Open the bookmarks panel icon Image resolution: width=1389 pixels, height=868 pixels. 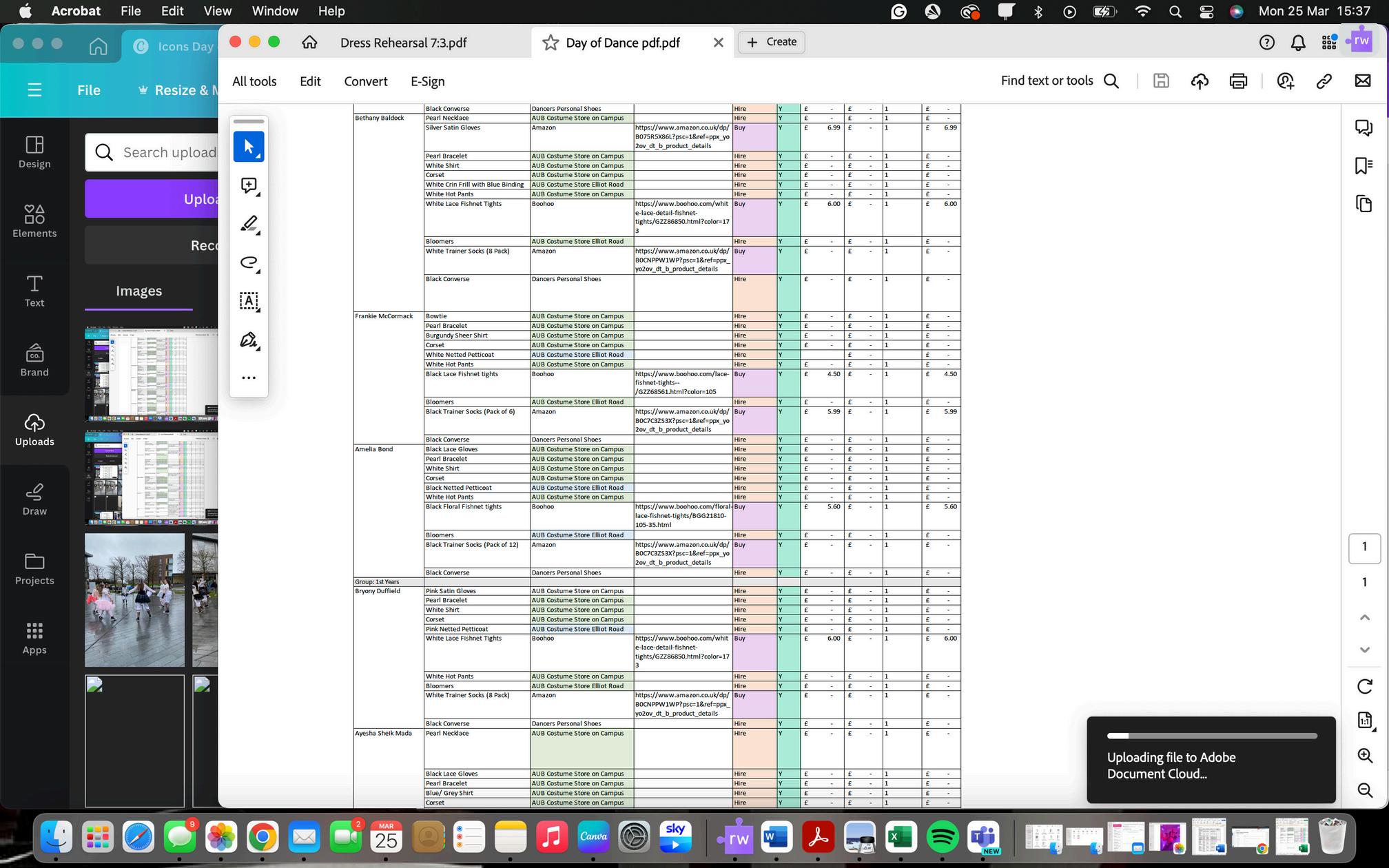tap(1364, 165)
